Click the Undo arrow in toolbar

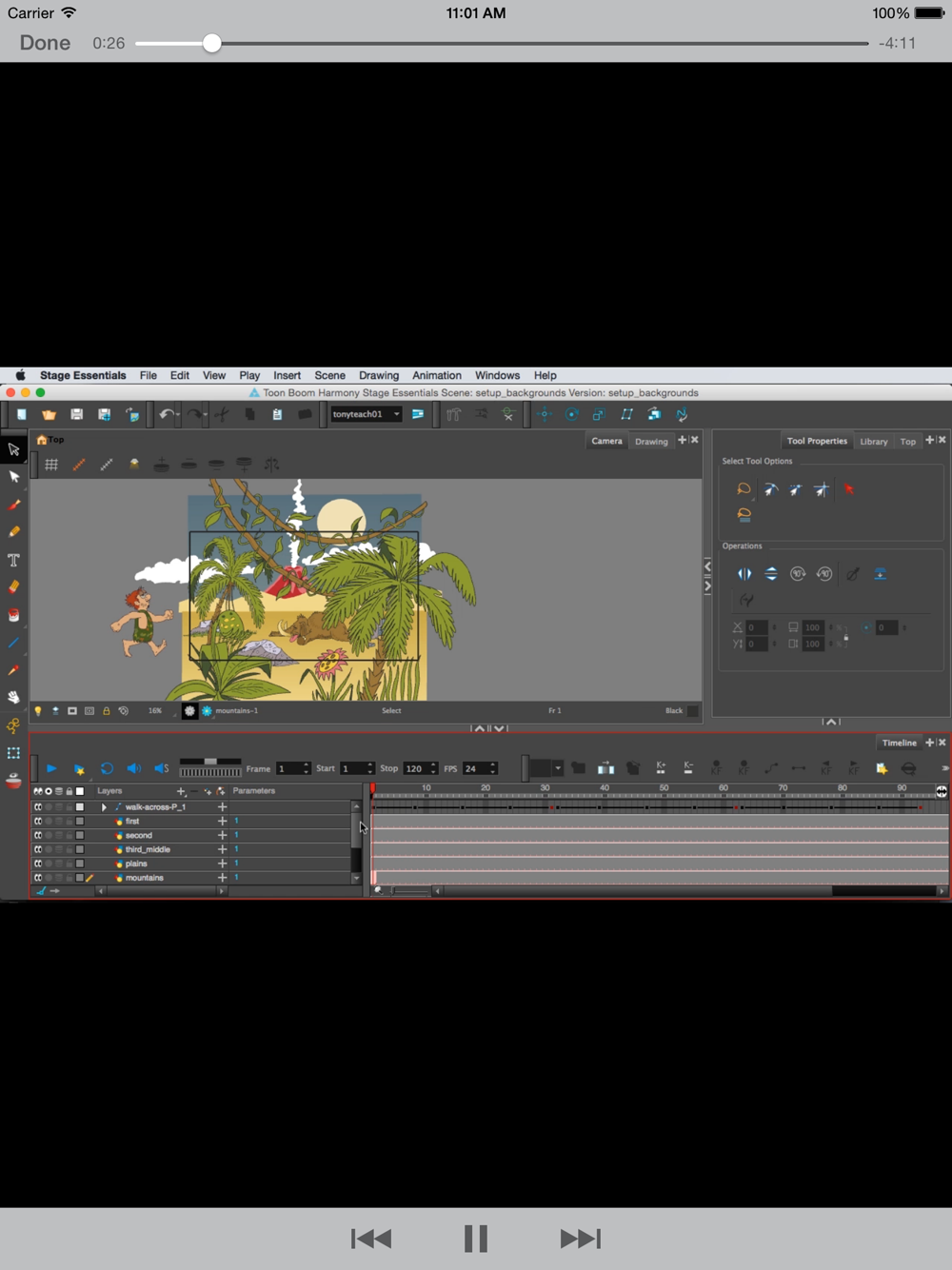[167, 414]
